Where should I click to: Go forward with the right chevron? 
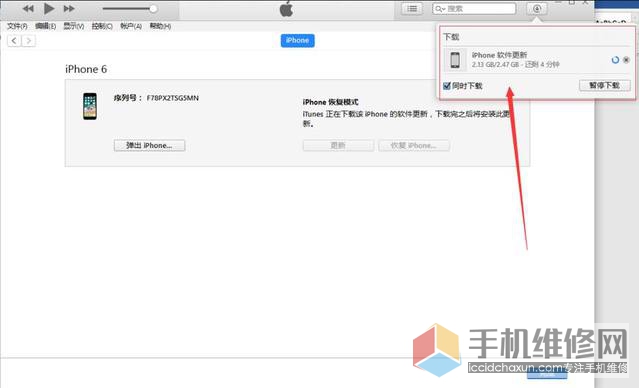coord(28,41)
